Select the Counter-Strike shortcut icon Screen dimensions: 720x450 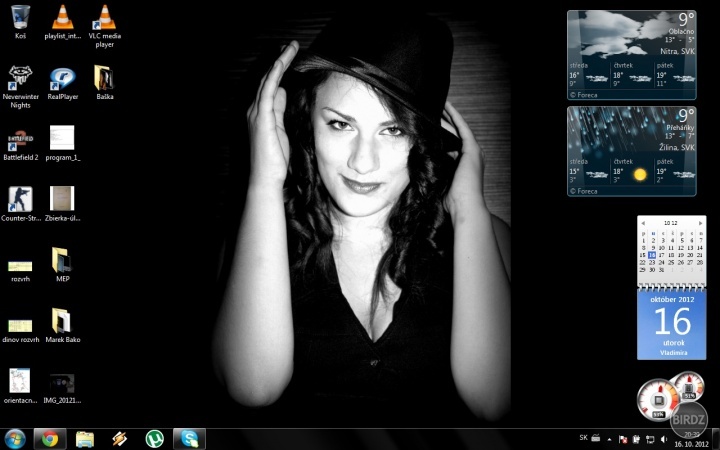(x=20, y=204)
